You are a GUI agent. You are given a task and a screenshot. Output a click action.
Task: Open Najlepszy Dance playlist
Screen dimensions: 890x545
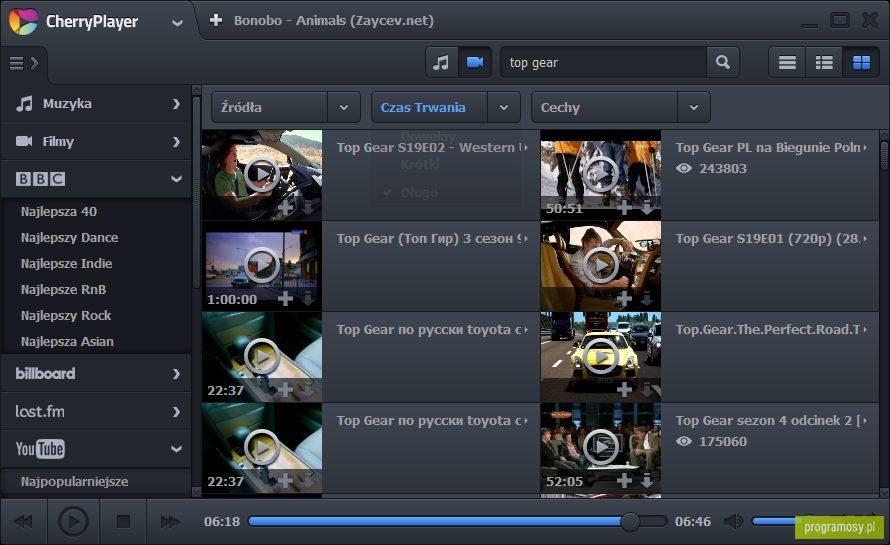tap(69, 238)
